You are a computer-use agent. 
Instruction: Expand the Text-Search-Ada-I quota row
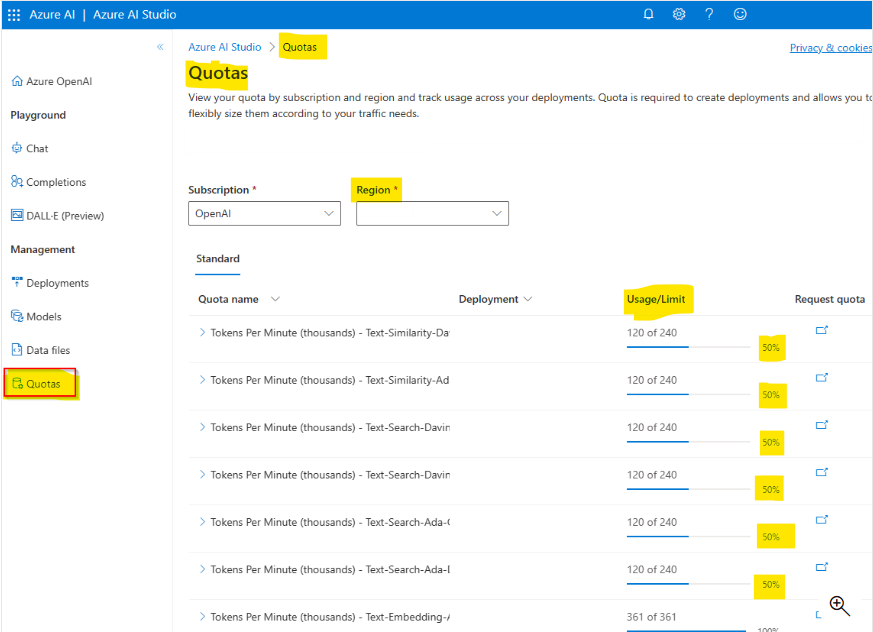click(x=202, y=569)
